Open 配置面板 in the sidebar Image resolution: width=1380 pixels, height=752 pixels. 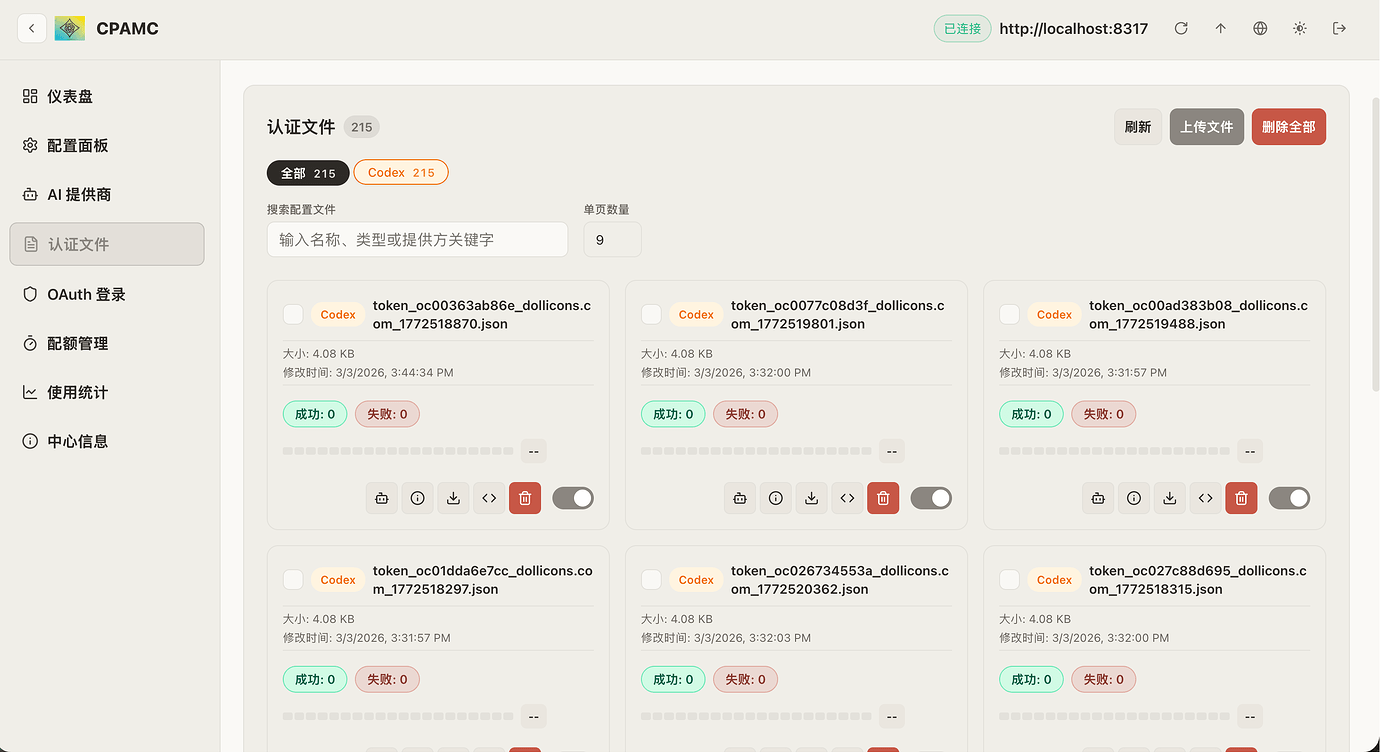(x=107, y=145)
